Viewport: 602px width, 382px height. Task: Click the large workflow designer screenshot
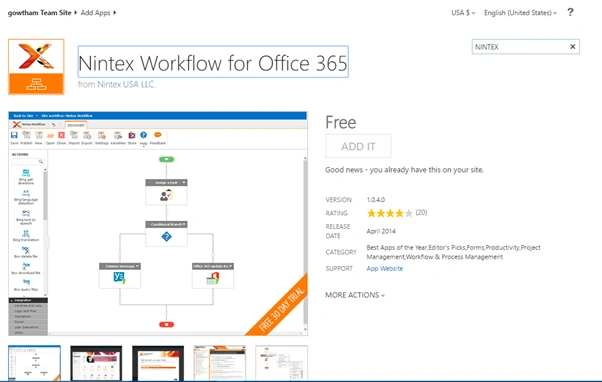[158, 223]
